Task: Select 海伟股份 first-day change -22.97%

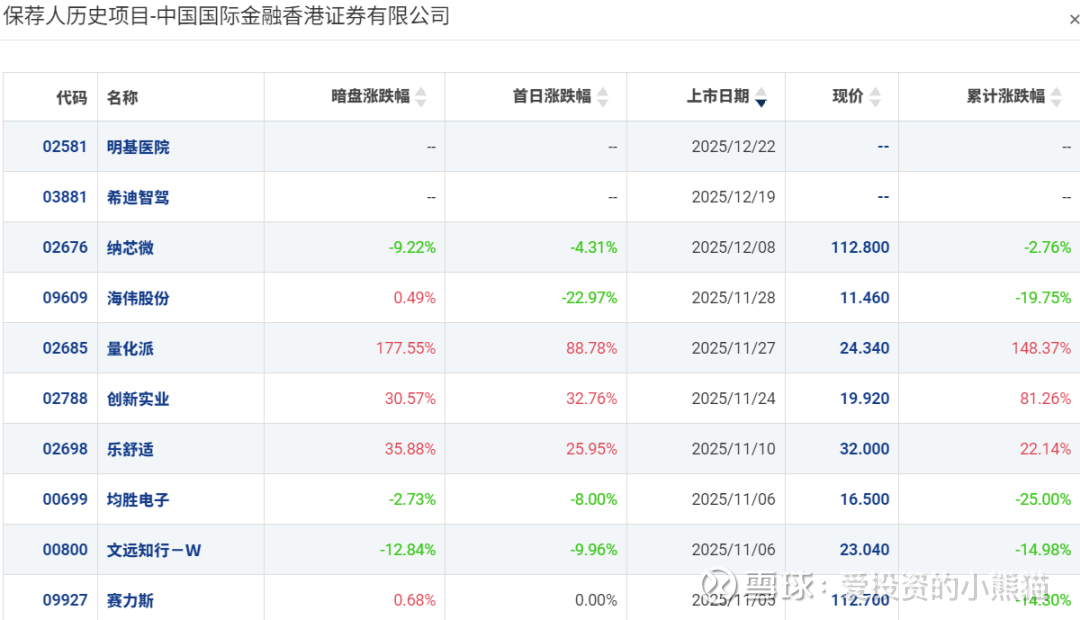Action: pos(590,298)
